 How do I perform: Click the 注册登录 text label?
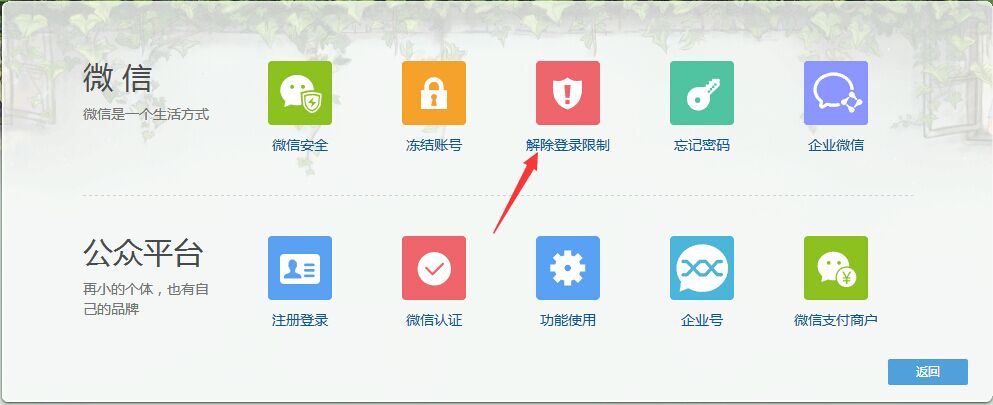coord(300,320)
